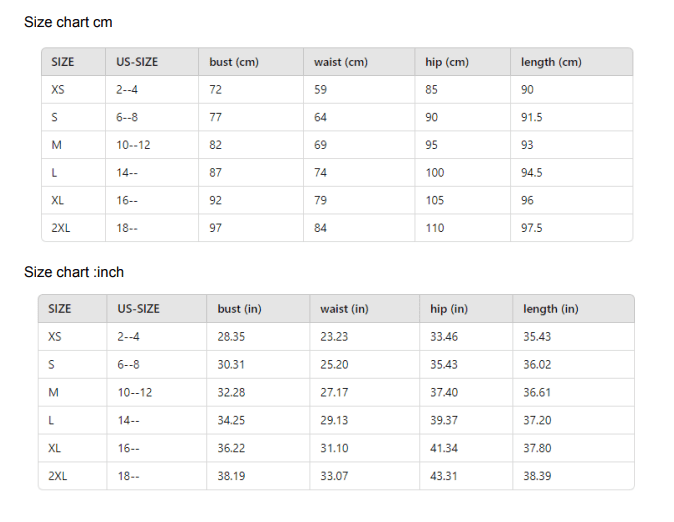Select the hip value 41.34 for XL

444,448
